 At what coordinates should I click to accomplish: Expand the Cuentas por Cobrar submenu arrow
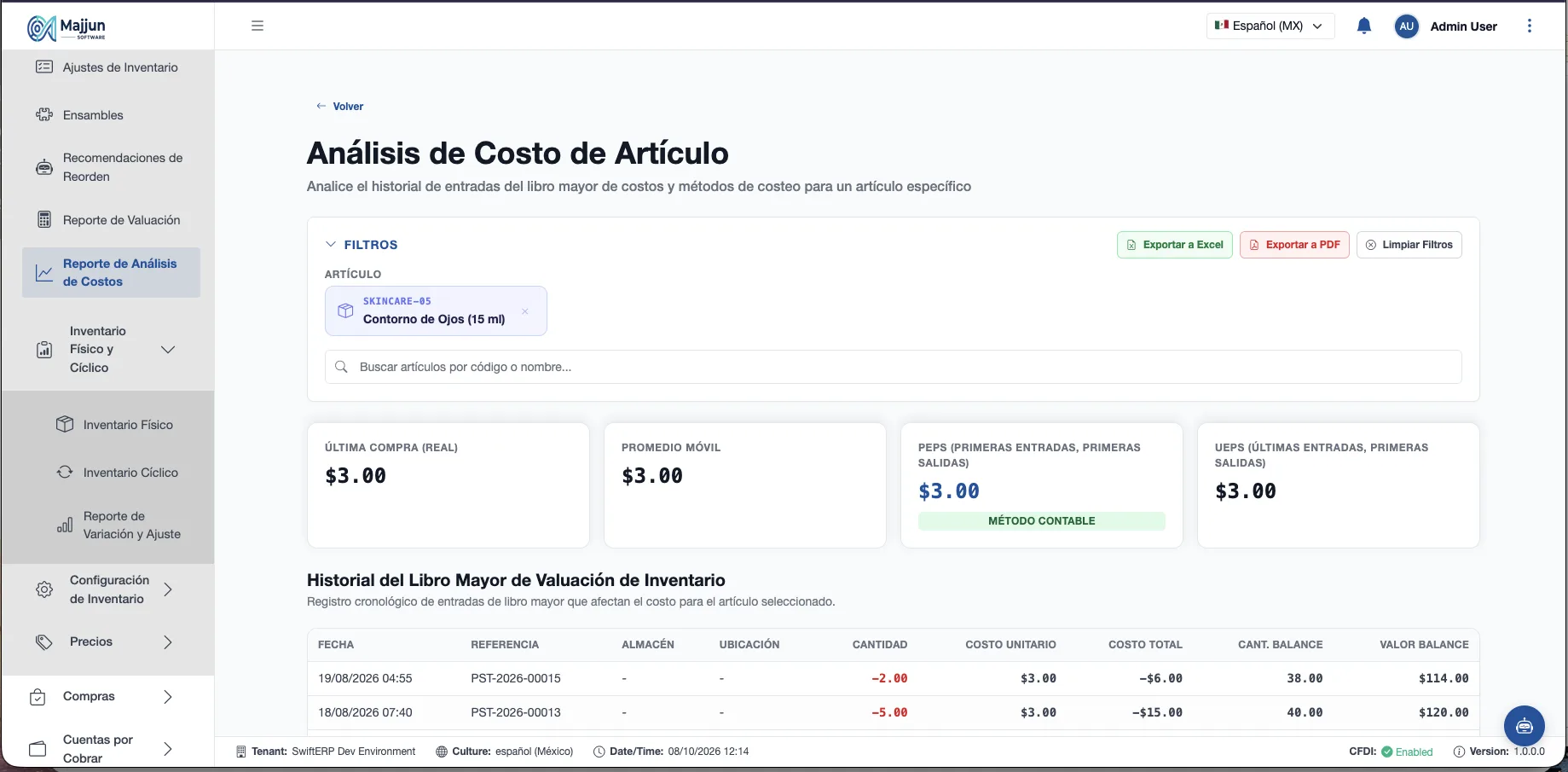coord(168,749)
